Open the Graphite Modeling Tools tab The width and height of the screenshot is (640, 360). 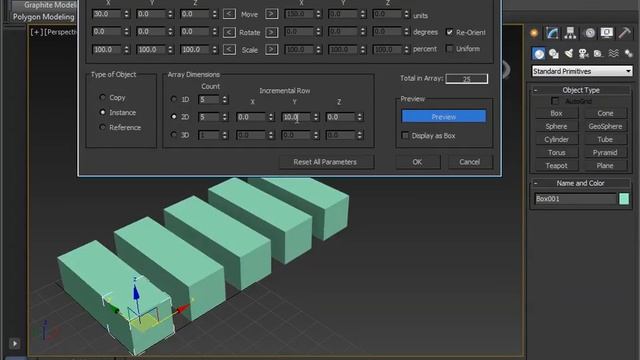pyautogui.click(x=50, y=5)
